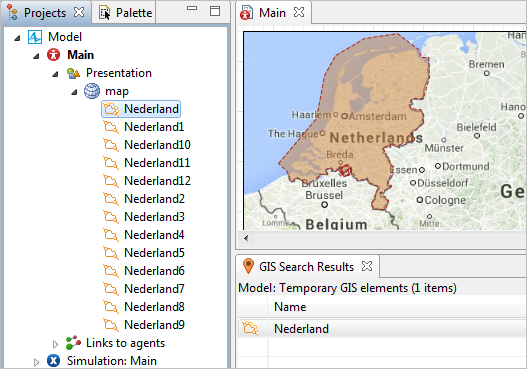527x369 pixels.
Task: Click the Main agent icon in tree
Action: pos(53,55)
